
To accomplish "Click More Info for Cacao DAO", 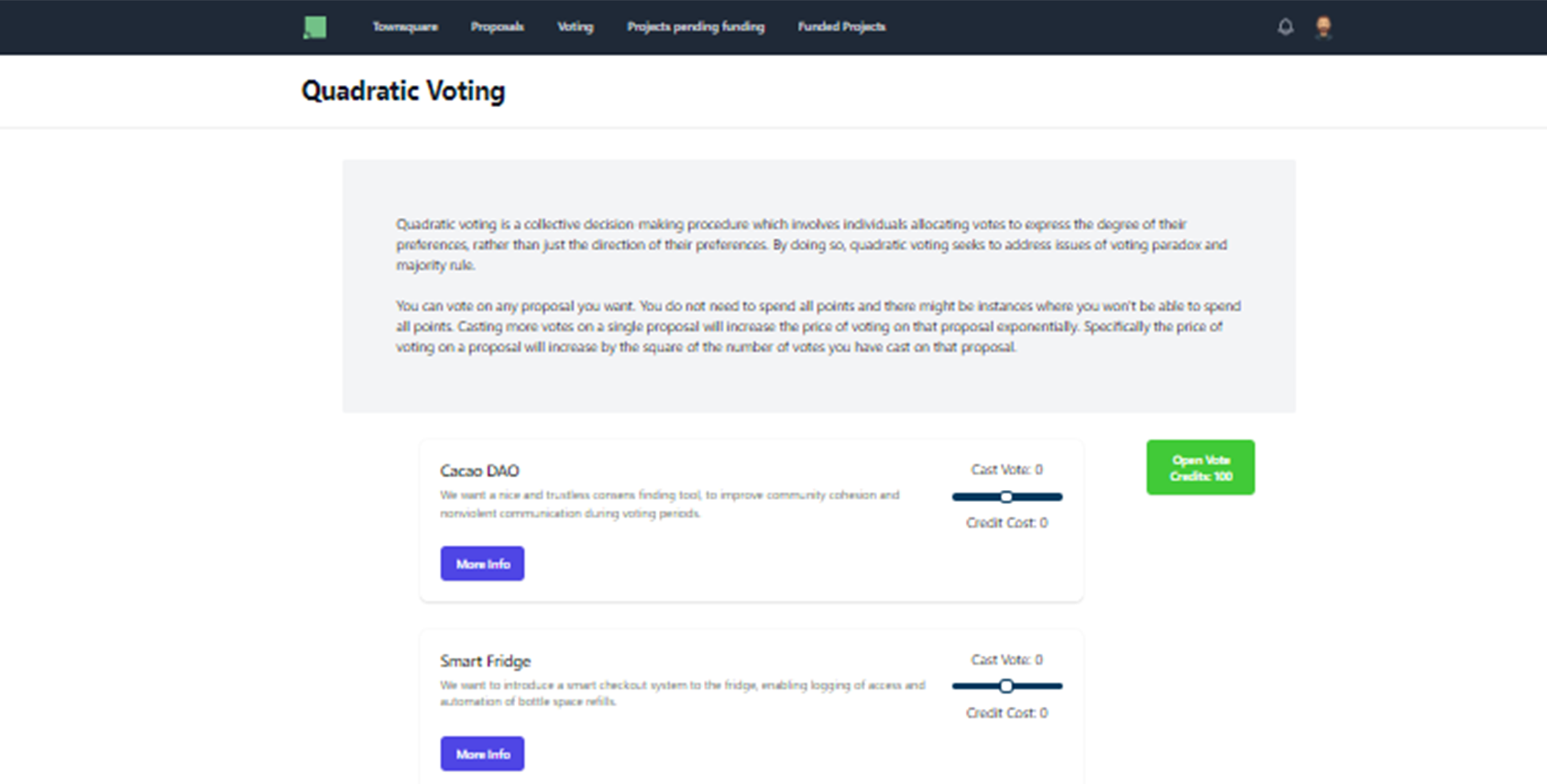I will [482, 564].
